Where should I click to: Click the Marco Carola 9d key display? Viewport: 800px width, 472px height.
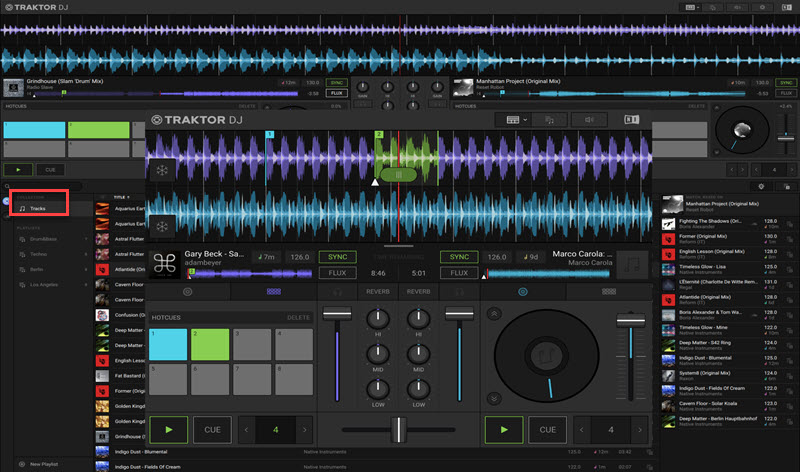point(531,257)
